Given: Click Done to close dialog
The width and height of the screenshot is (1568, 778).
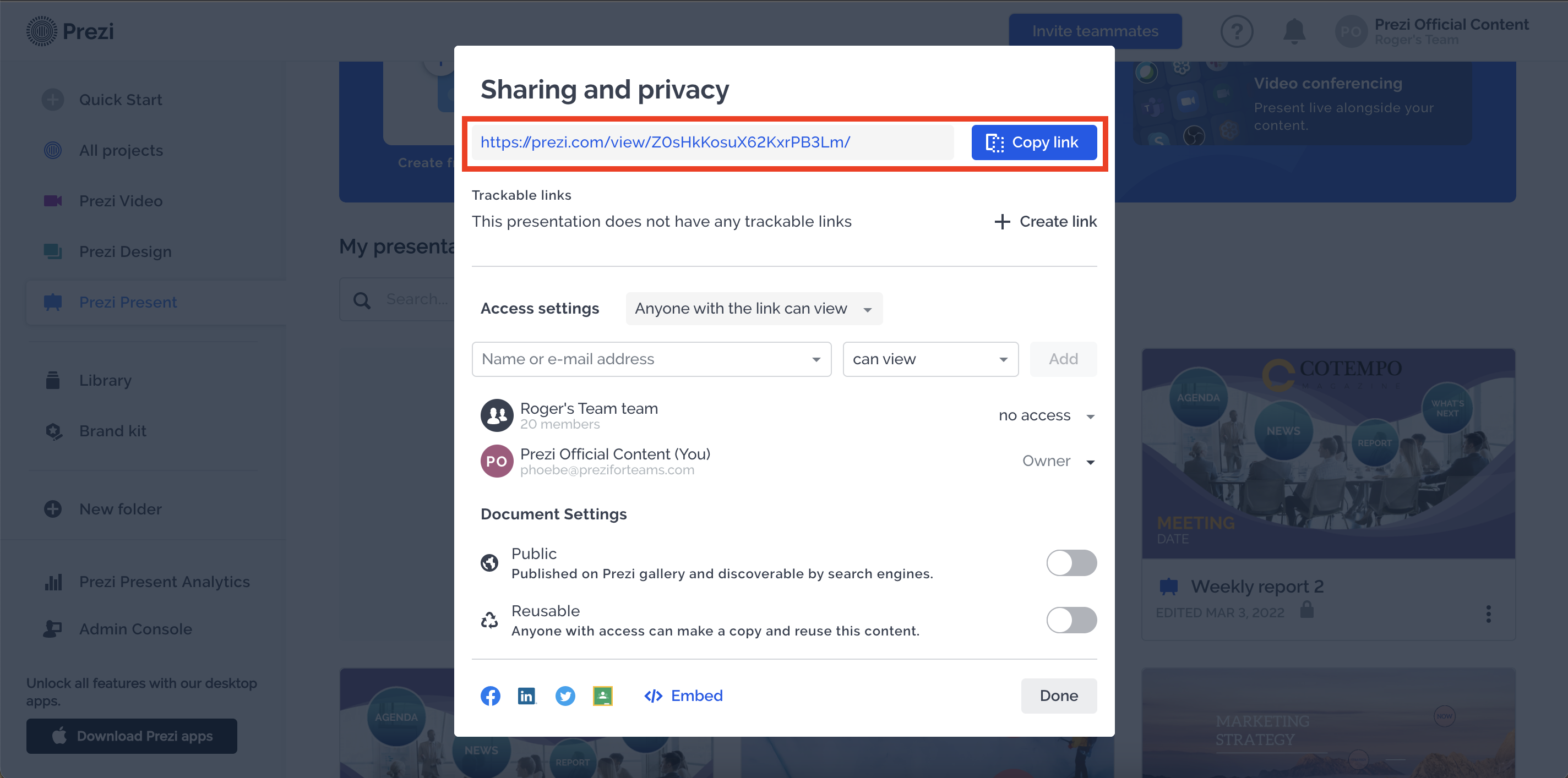Looking at the screenshot, I should [1059, 695].
